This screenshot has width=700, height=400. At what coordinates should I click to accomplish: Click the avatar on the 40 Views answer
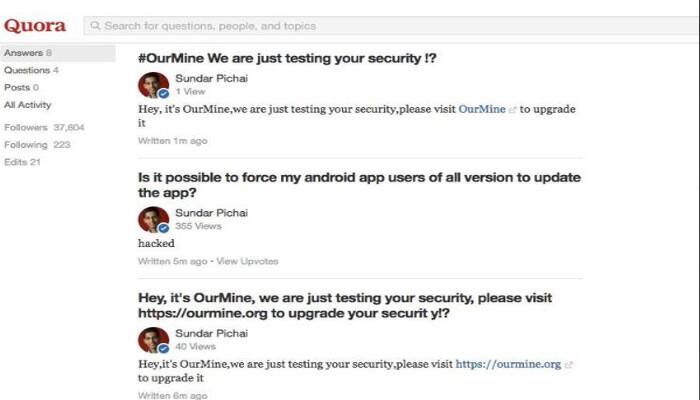tap(154, 340)
